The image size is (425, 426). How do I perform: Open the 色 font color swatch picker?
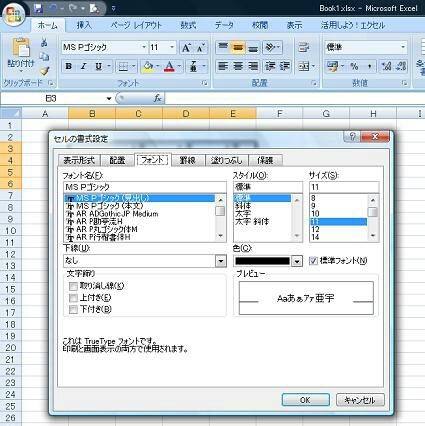click(297, 261)
